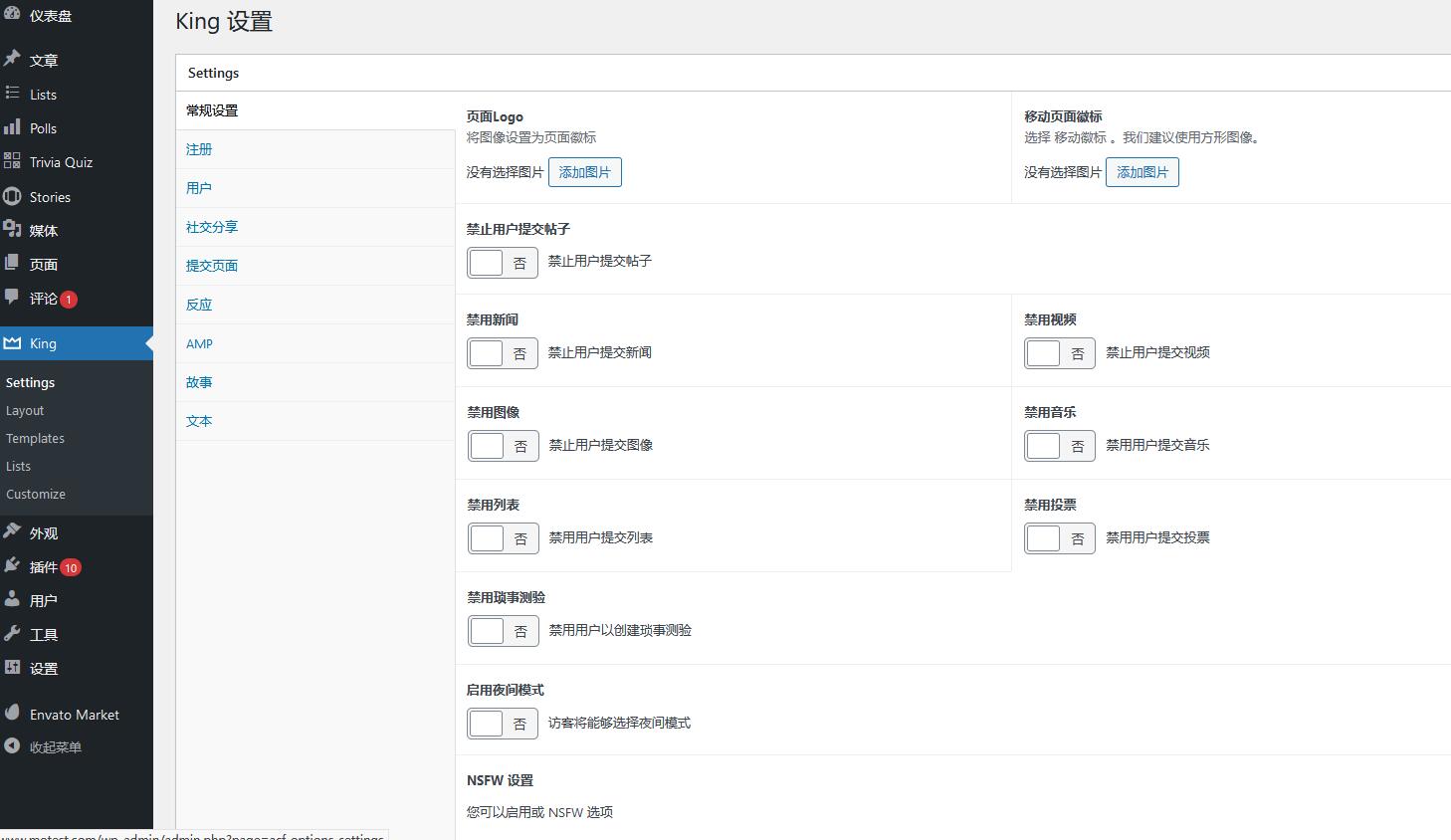Click the Settings panel header
The image size is (1451, 840).
[813, 73]
